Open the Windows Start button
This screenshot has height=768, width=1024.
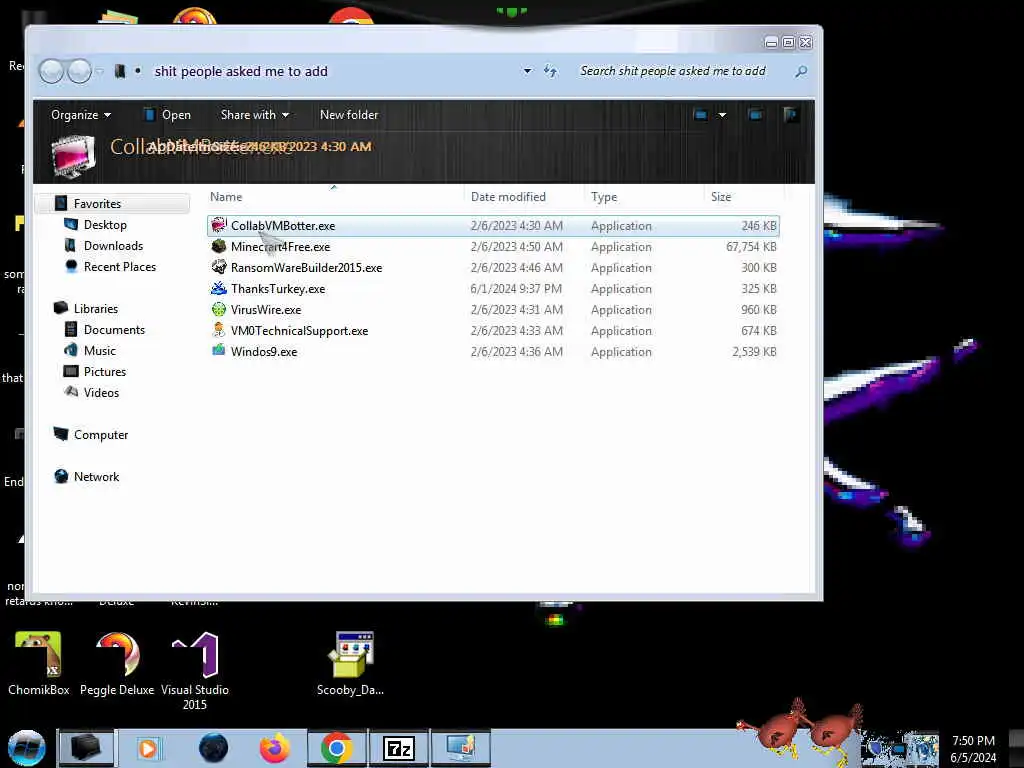tap(27, 748)
